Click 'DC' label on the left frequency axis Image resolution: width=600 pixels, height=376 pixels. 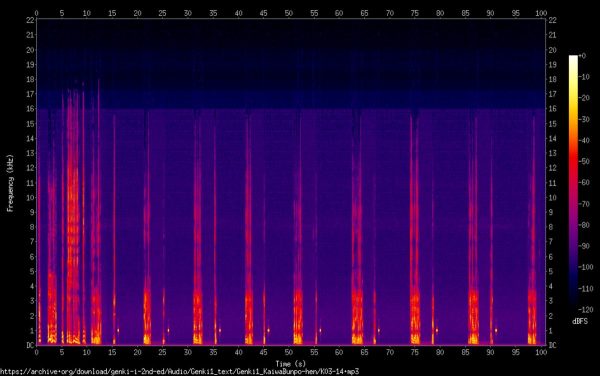pyautogui.click(x=29, y=345)
